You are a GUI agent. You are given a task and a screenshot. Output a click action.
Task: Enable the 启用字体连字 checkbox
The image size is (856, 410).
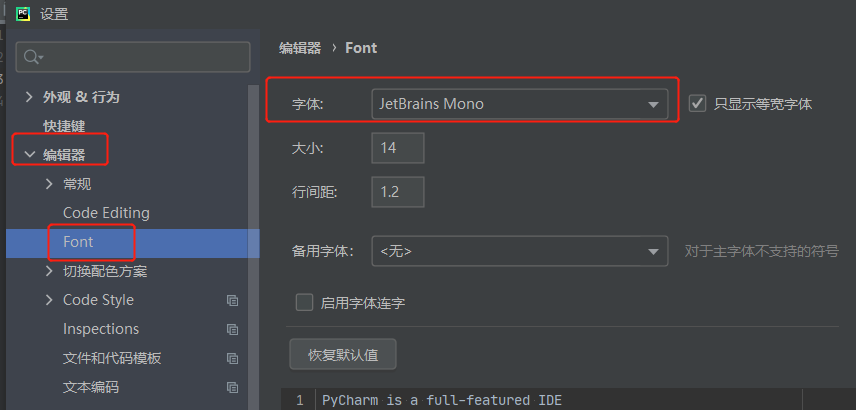(304, 302)
